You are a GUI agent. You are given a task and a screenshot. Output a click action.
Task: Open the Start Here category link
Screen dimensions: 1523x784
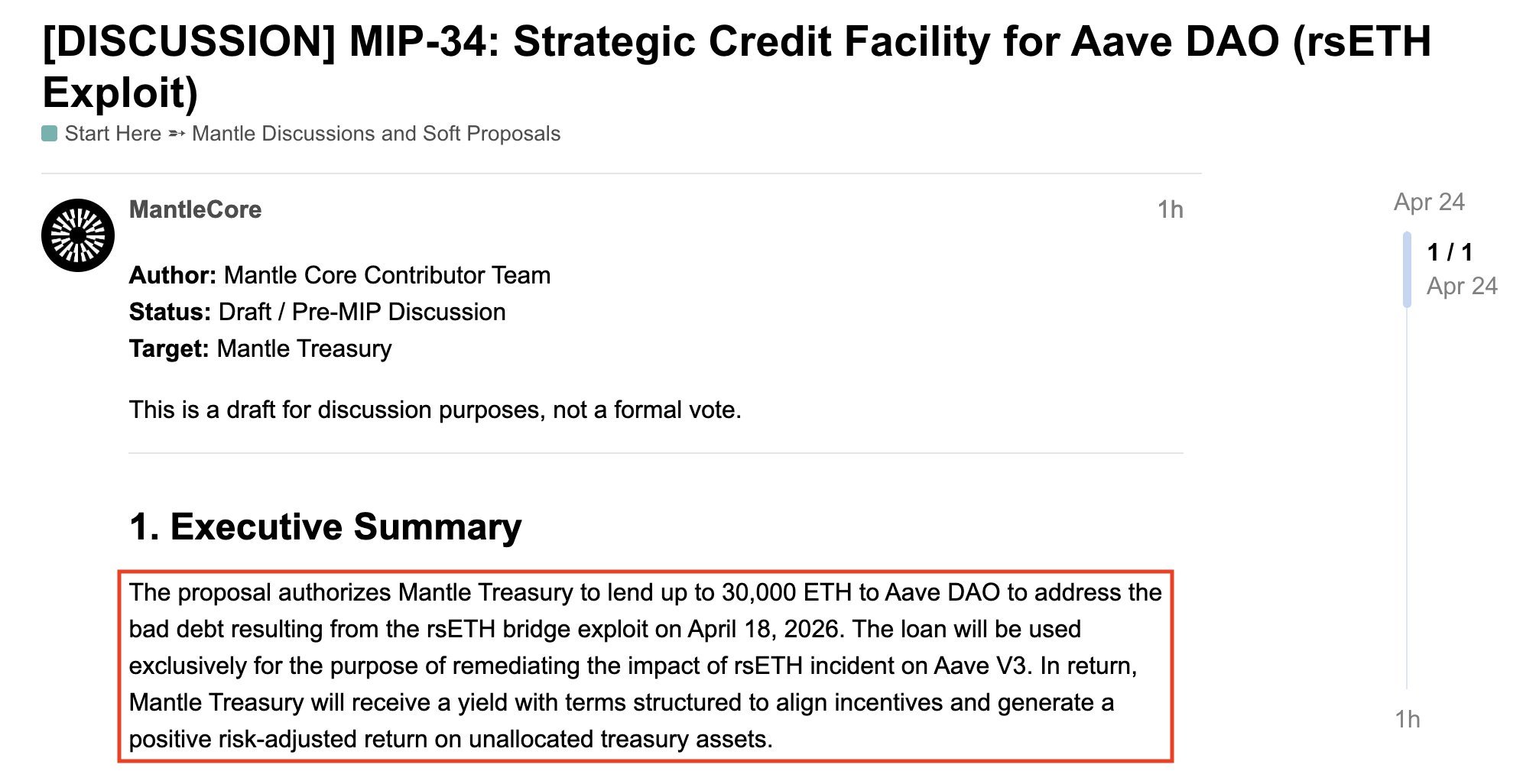point(112,134)
